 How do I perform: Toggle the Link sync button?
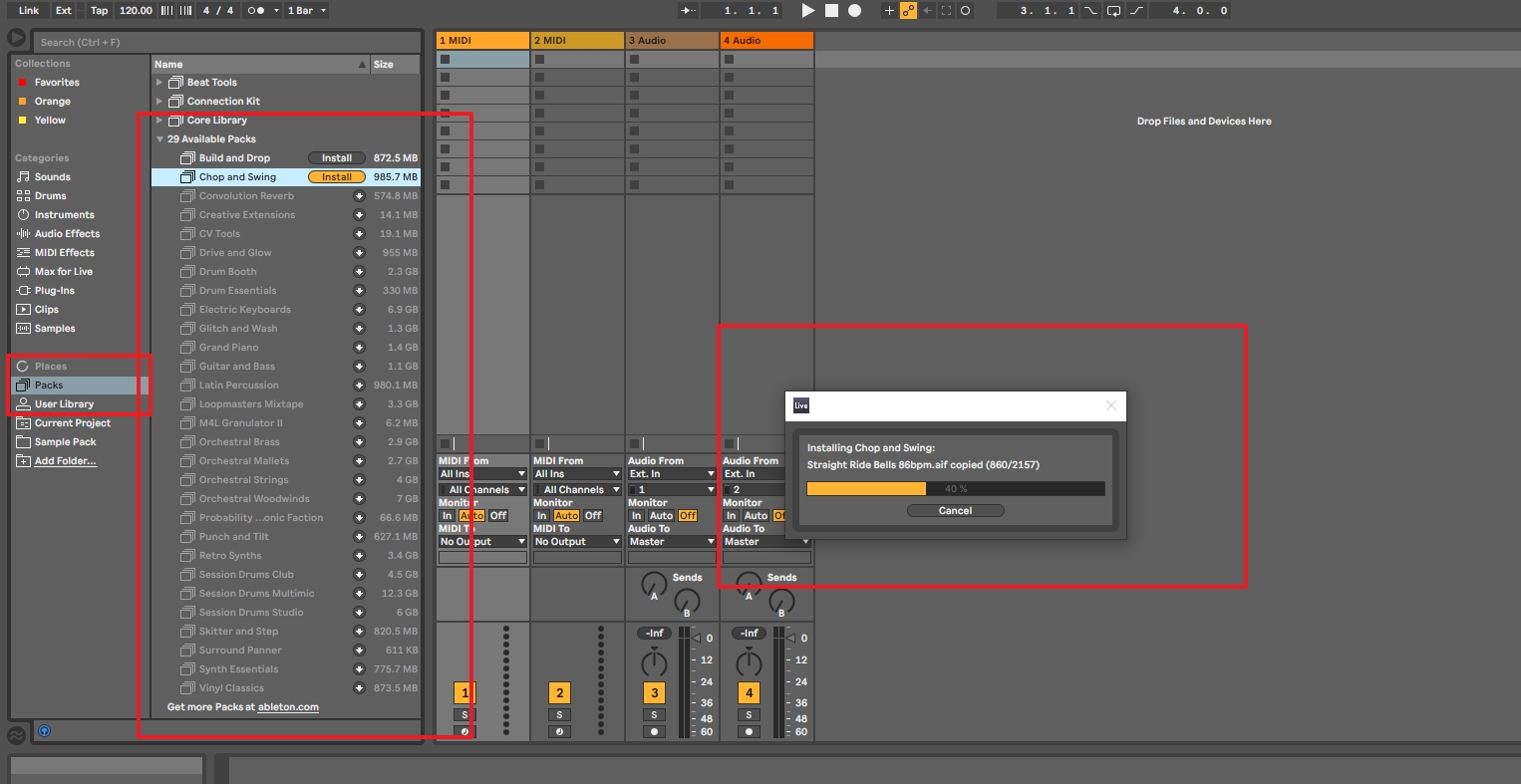(x=29, y=10)
